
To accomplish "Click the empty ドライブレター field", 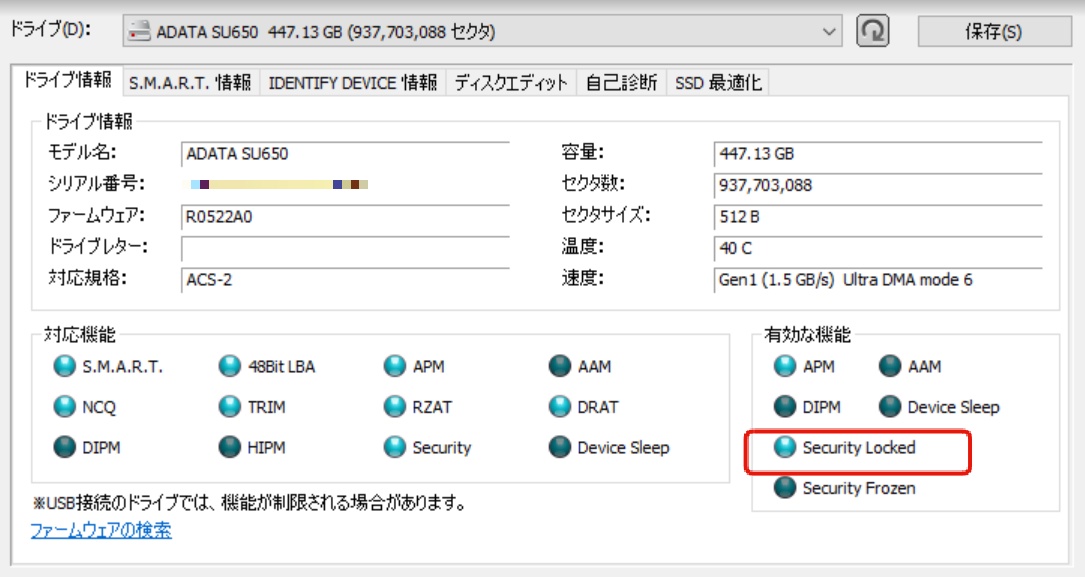I will click(x=345, y=248).
